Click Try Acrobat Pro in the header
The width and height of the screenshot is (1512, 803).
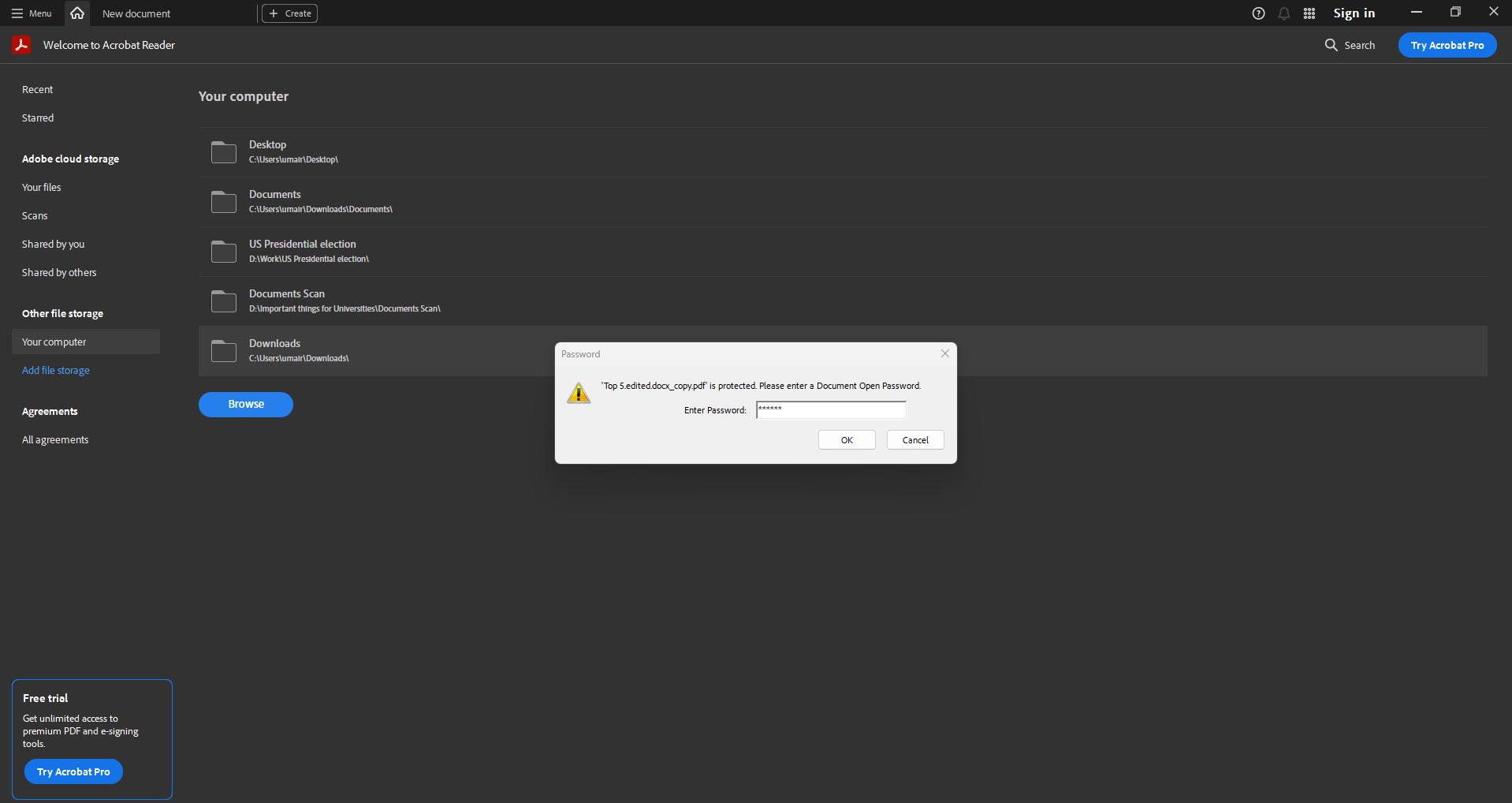(1447, 45)
